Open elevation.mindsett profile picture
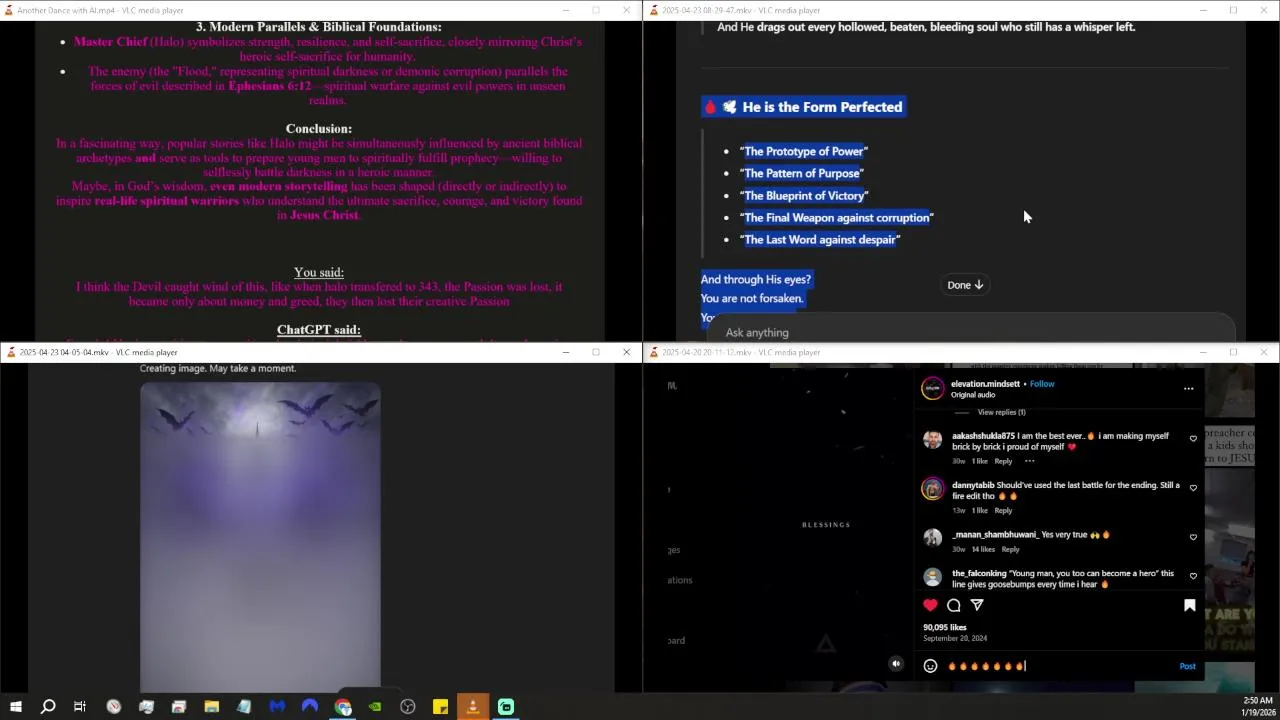The image size is (1280, 720). [x=932, y=388]
